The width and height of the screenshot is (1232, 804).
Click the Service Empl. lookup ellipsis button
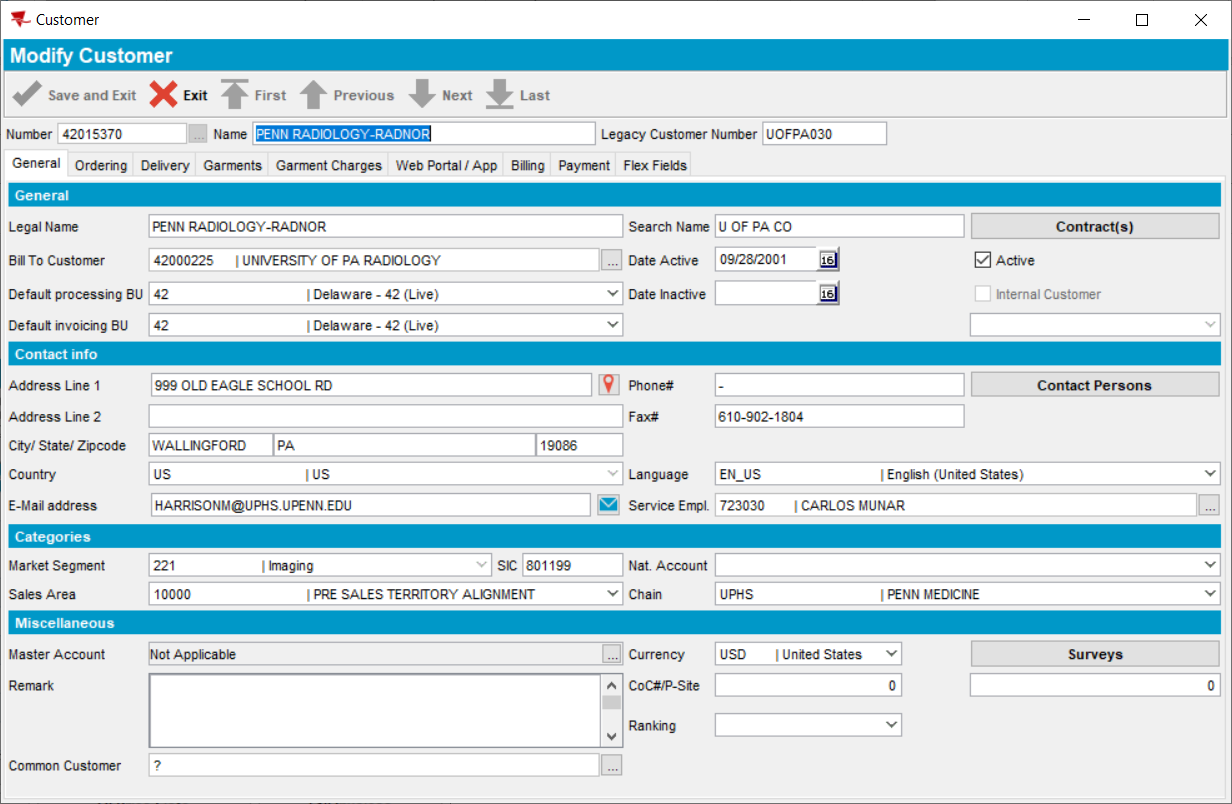tap(1208, 505)
